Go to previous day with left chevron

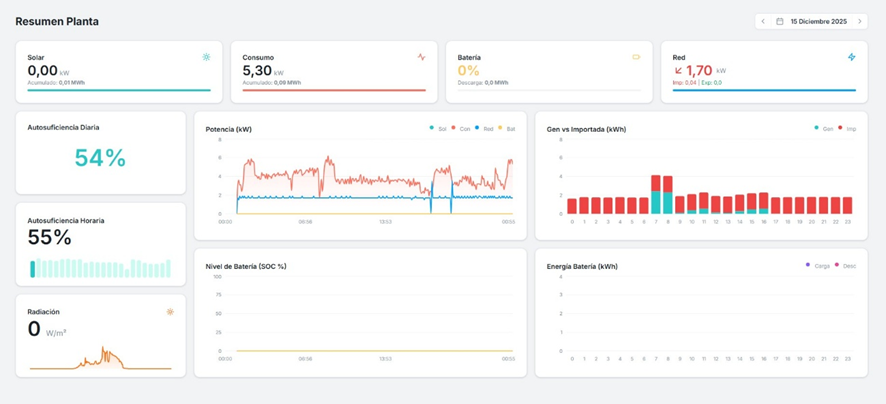click(x=763, y=21)
